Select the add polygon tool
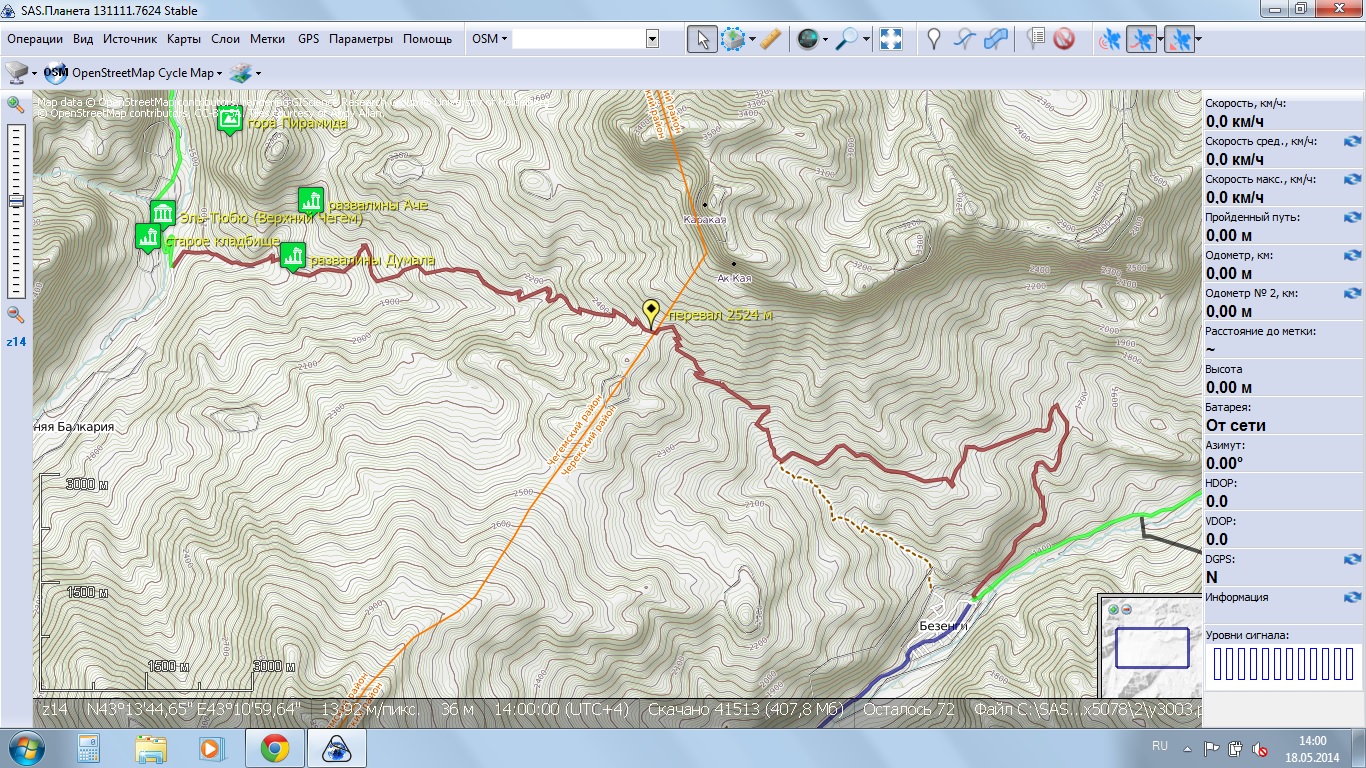1366x768 pixels. coord(996,39)
